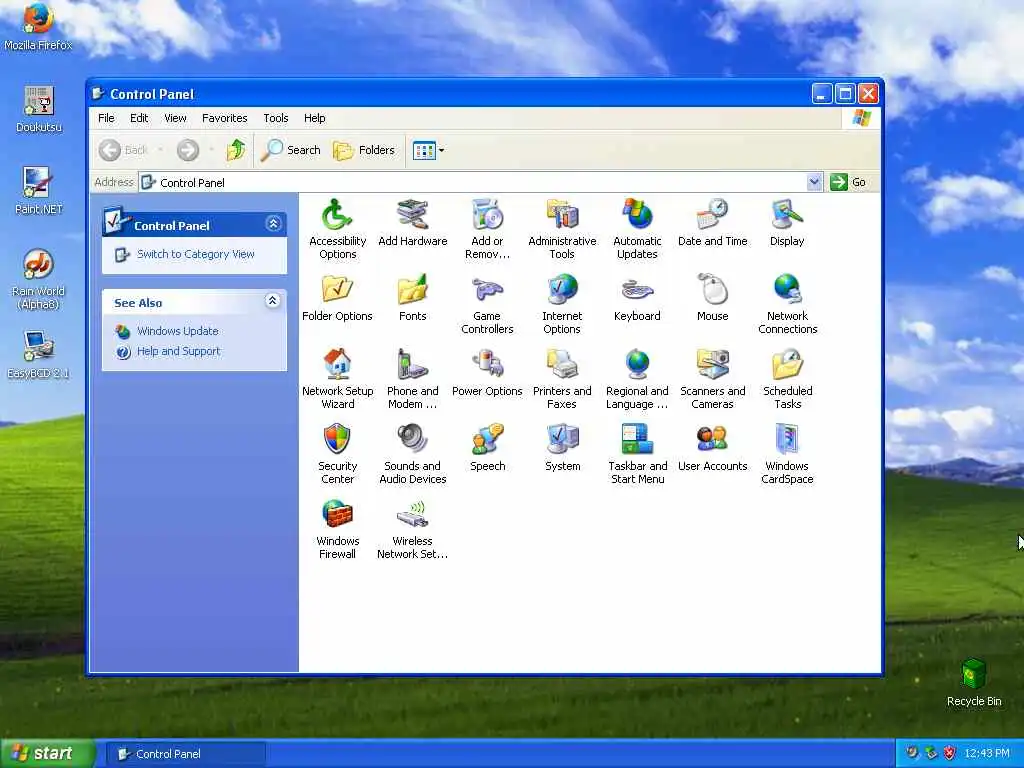Viewport: 1024px width, 768px height.
Task: Click the Start button
Action: [47, 753]
